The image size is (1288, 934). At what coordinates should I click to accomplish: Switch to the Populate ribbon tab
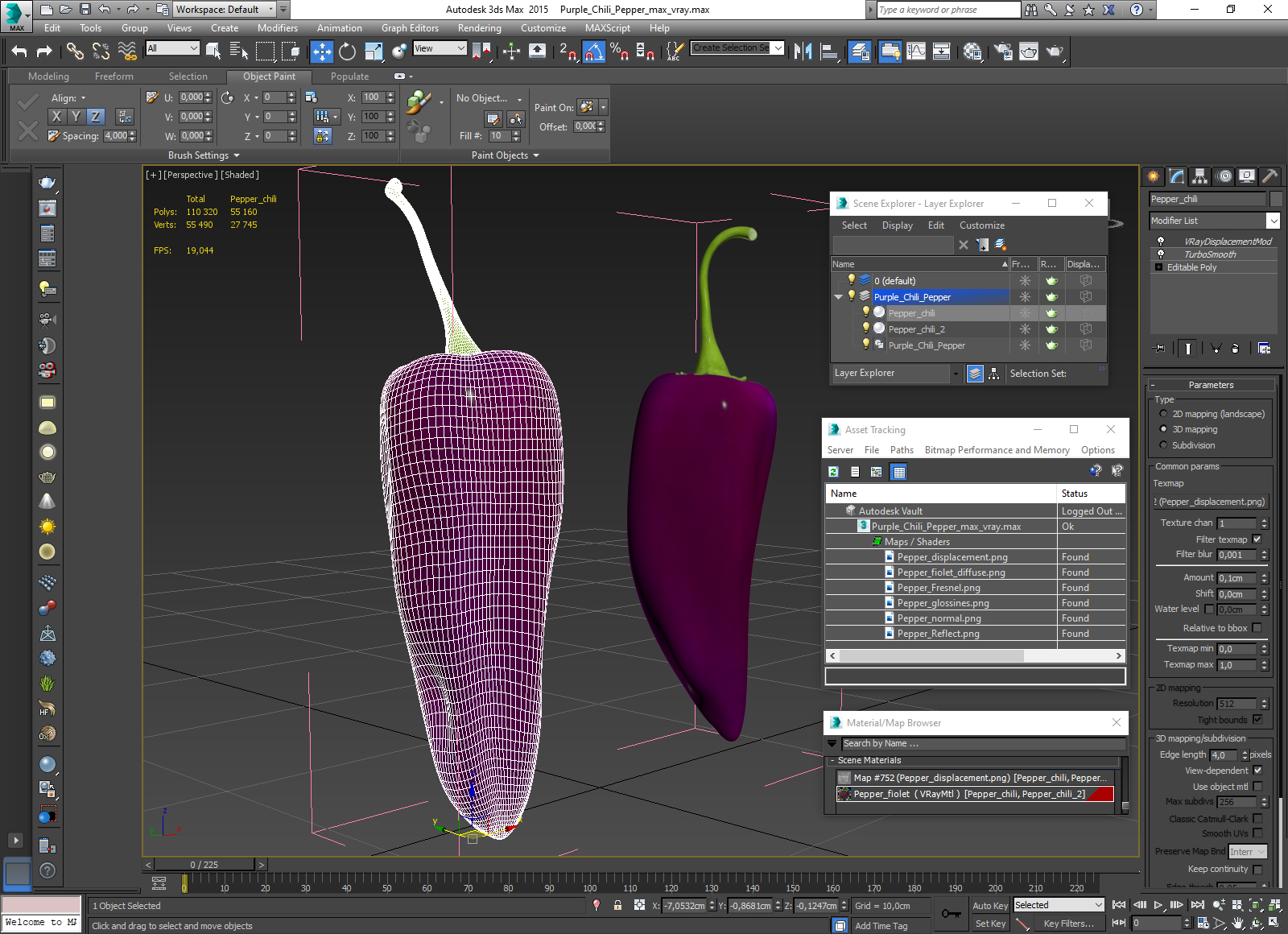tap(349, 76)
